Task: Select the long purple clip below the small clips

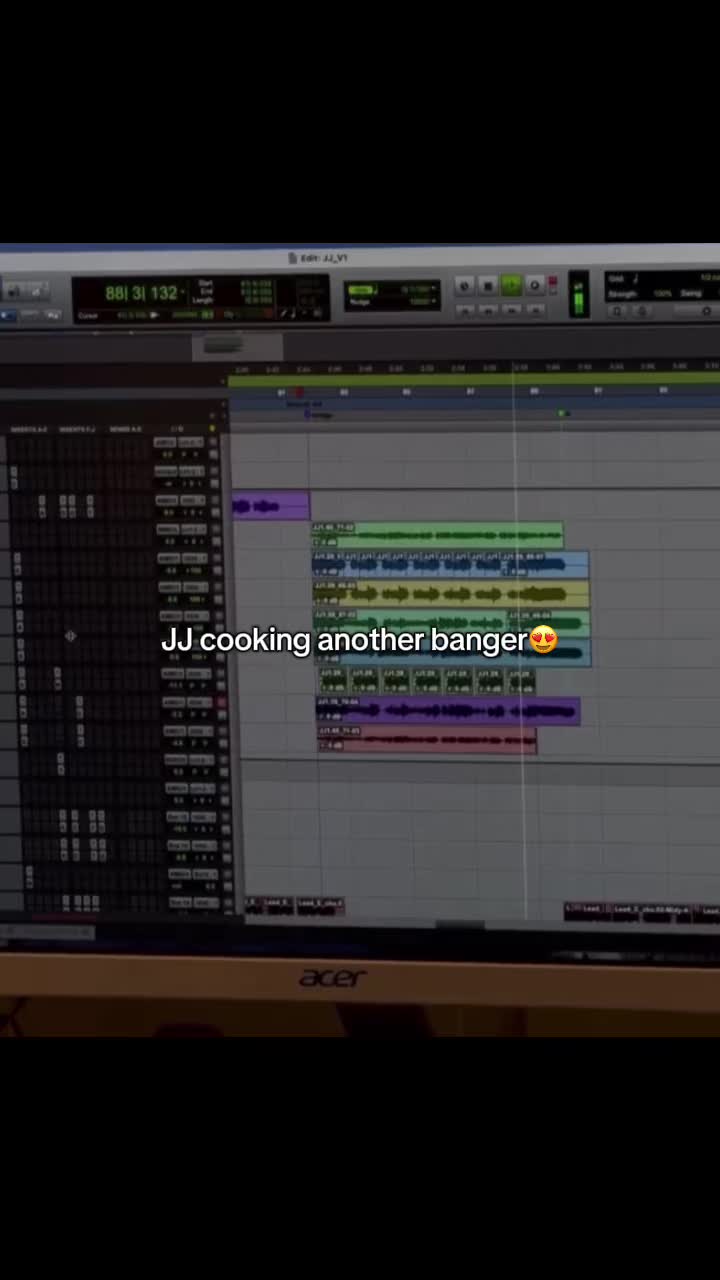Action: [447, 711]
